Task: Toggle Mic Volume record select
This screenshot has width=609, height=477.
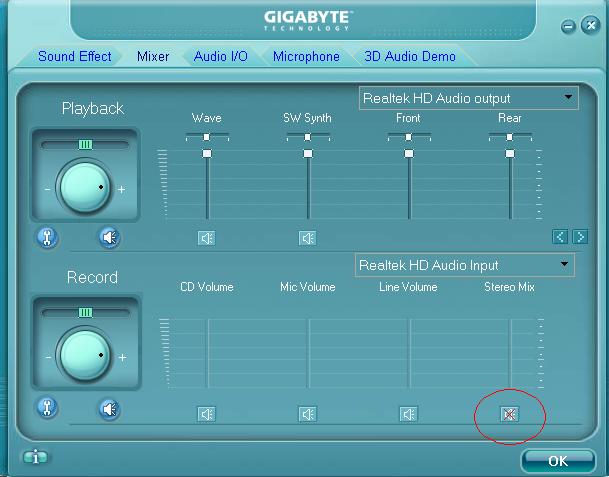Action: [307, 414]
